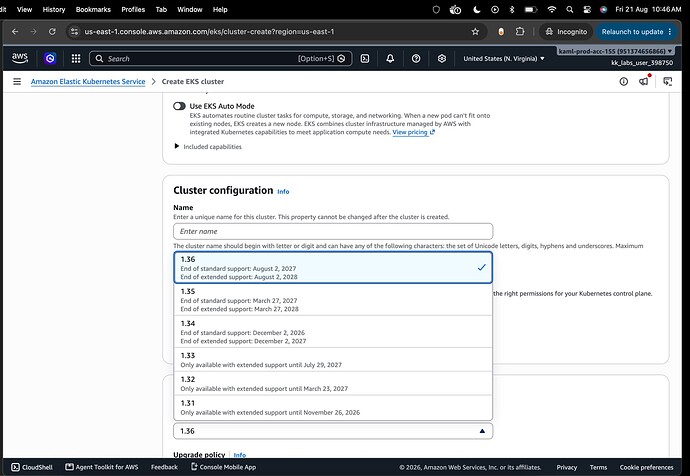This screenshot has height=476, width=690.
Task: Open Siri from the menu bar
Action: pos(603,9)
